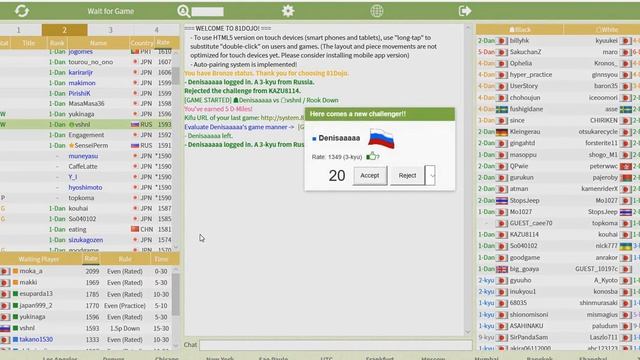
Task: Sort waiting players by Time header
Action: point(161,259)
